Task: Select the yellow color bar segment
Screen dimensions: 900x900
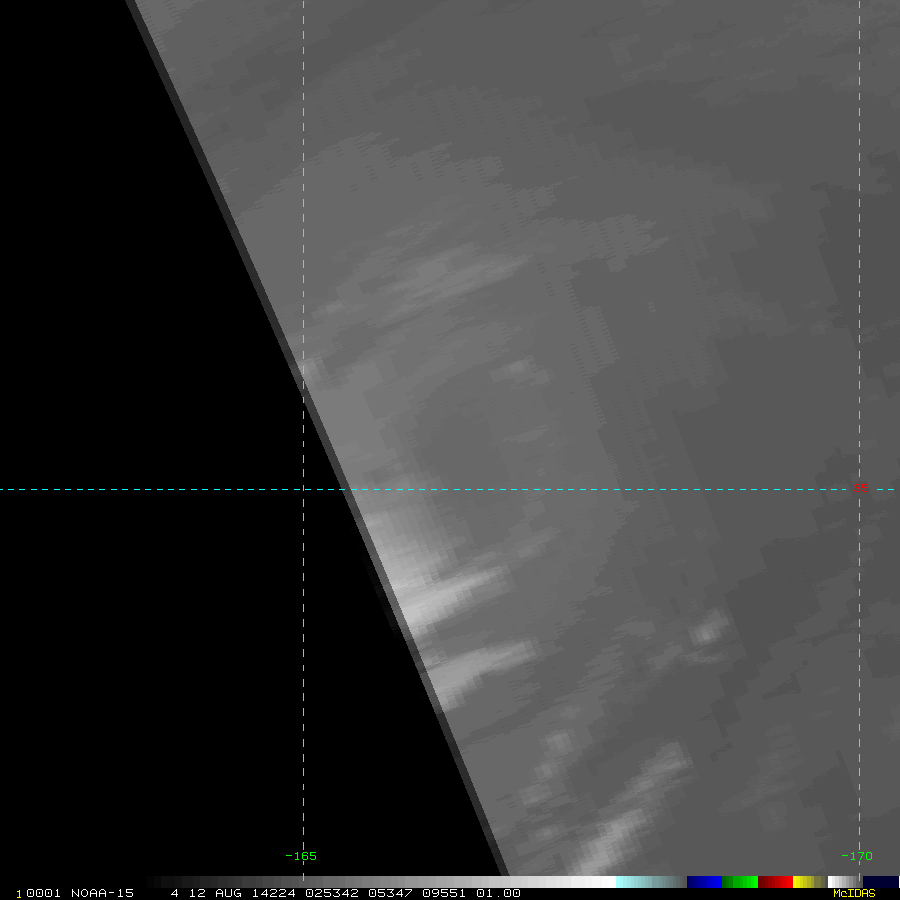Action: coord(803,882)
